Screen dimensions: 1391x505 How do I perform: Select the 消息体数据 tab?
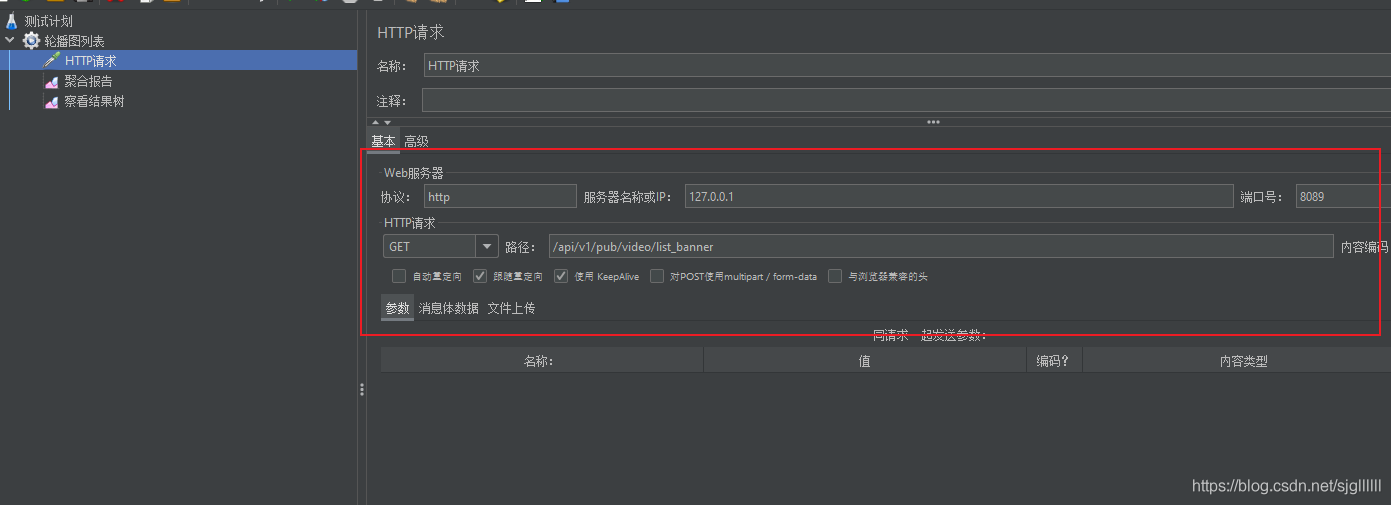click(x=448, y=308)
